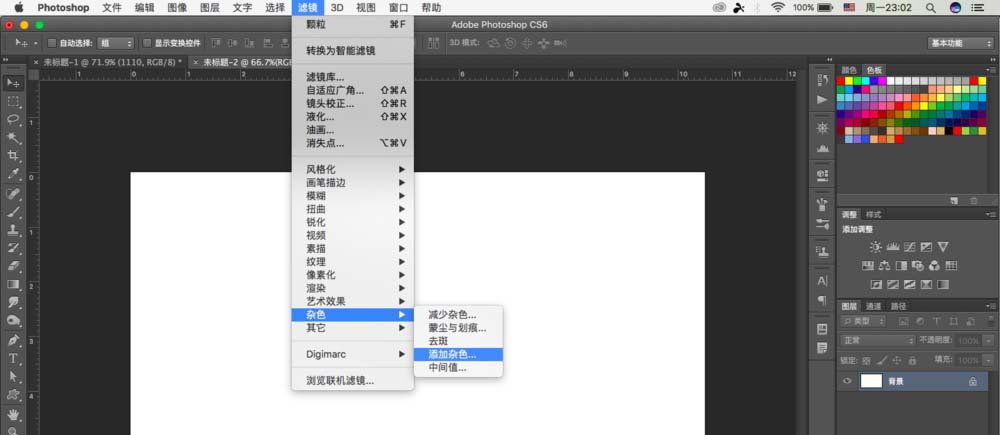Select the Horizontal Type tool

tap(13, 358)
